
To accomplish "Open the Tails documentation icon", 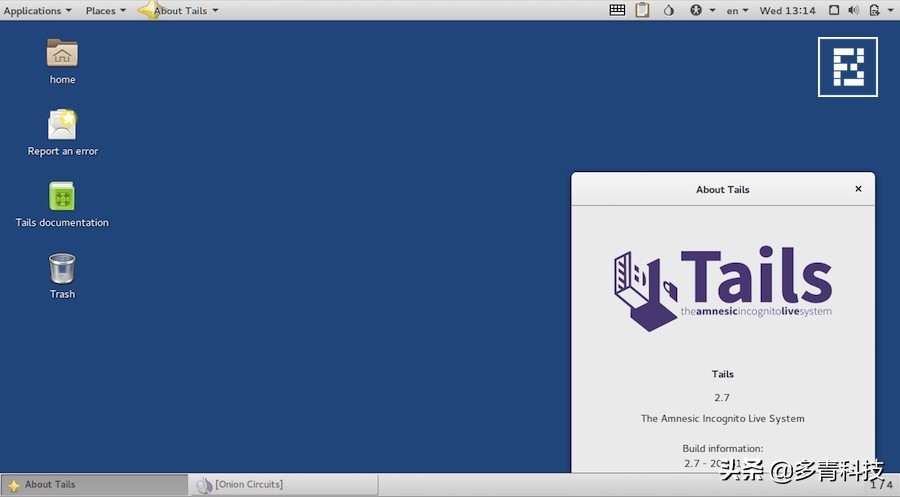I will click(x=62, y=204).
